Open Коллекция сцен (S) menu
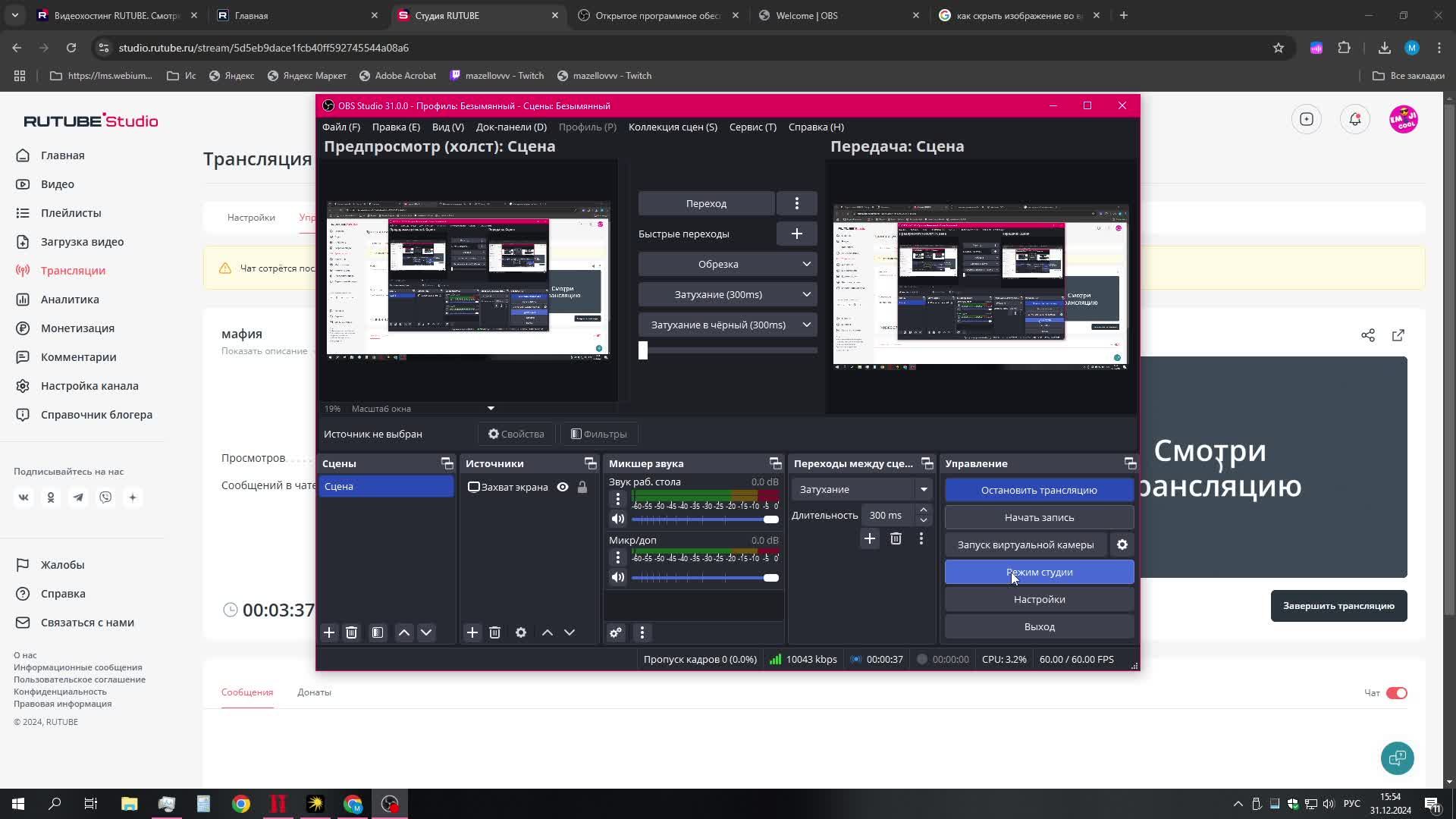The width and height of the screenshot is (1456, 819). click(x=673, y=127)
